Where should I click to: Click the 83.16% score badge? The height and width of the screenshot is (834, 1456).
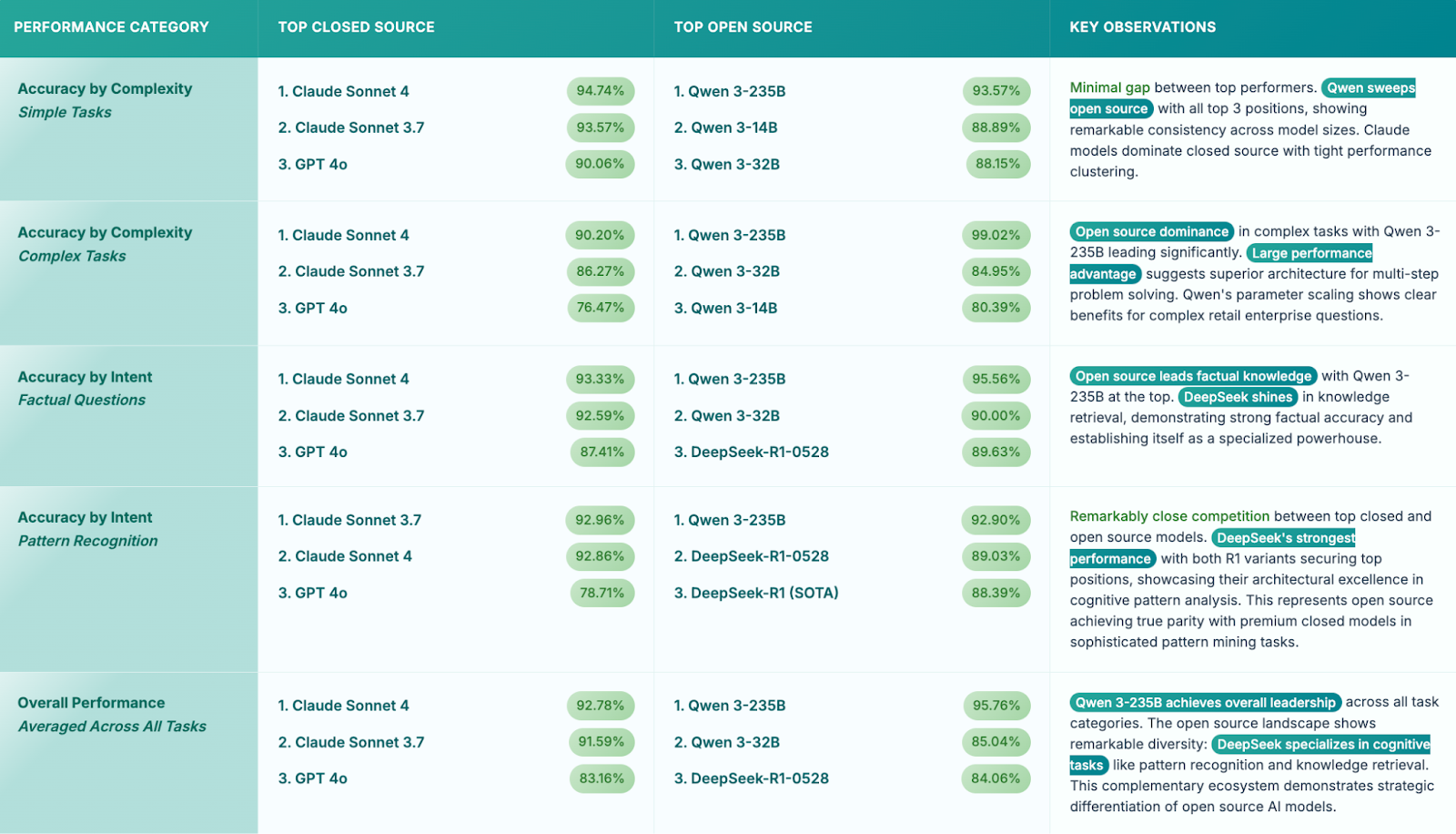tap(602, 778)
